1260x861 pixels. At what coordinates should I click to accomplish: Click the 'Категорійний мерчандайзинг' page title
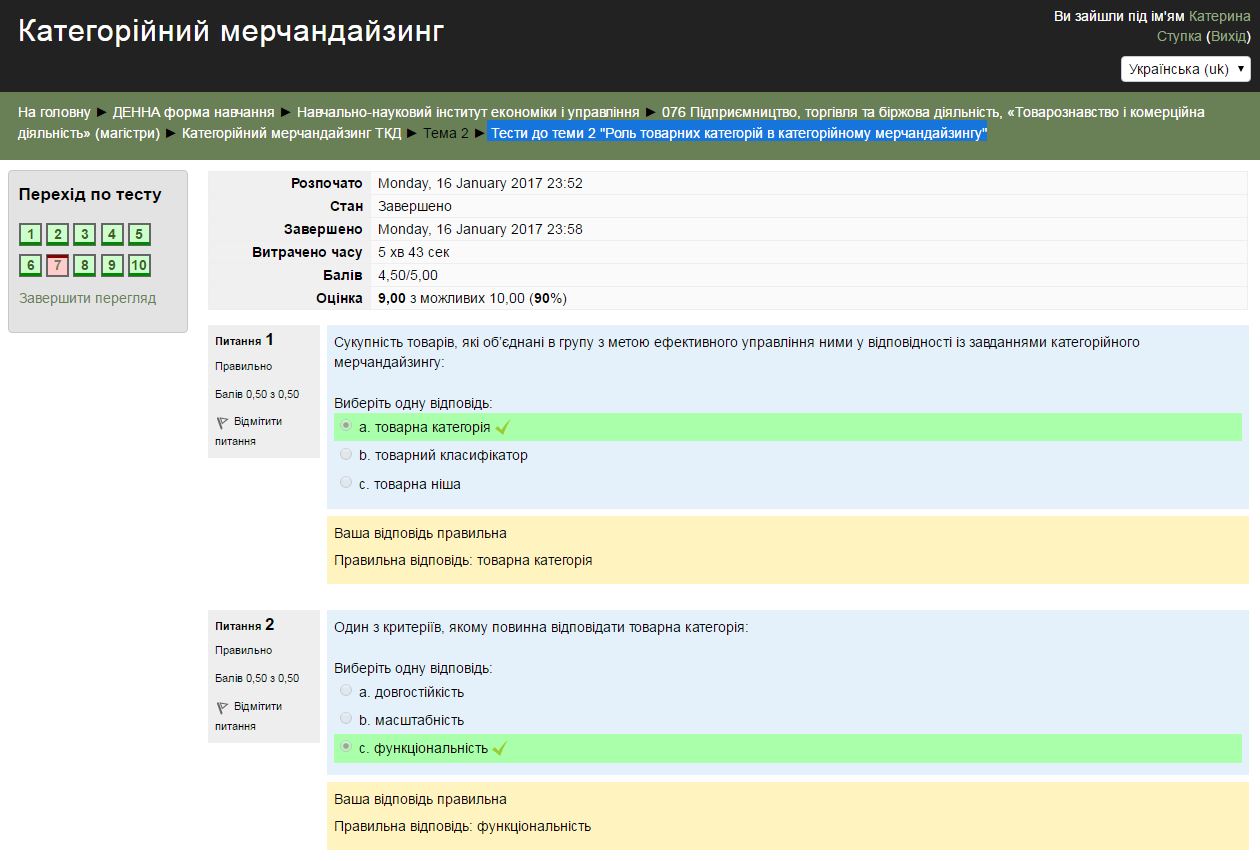(231, 32)
